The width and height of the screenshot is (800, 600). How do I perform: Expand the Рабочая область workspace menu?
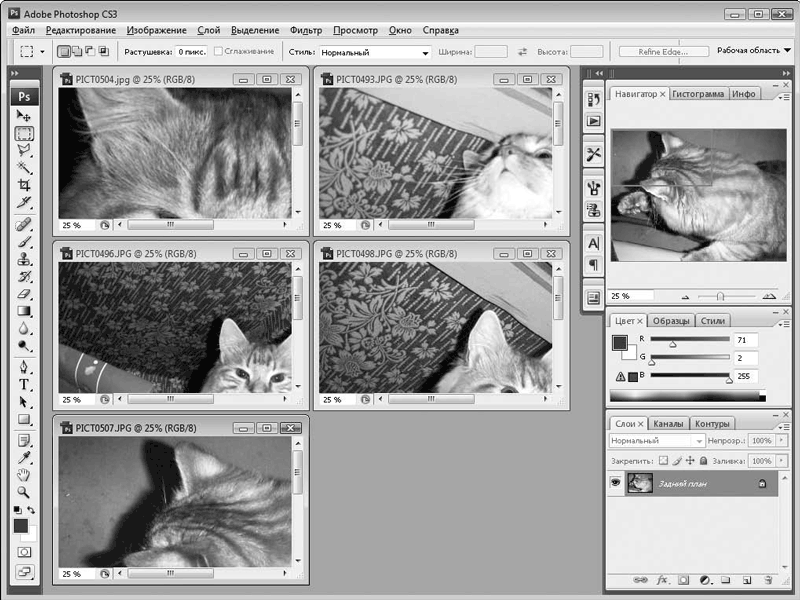[753, 50]
